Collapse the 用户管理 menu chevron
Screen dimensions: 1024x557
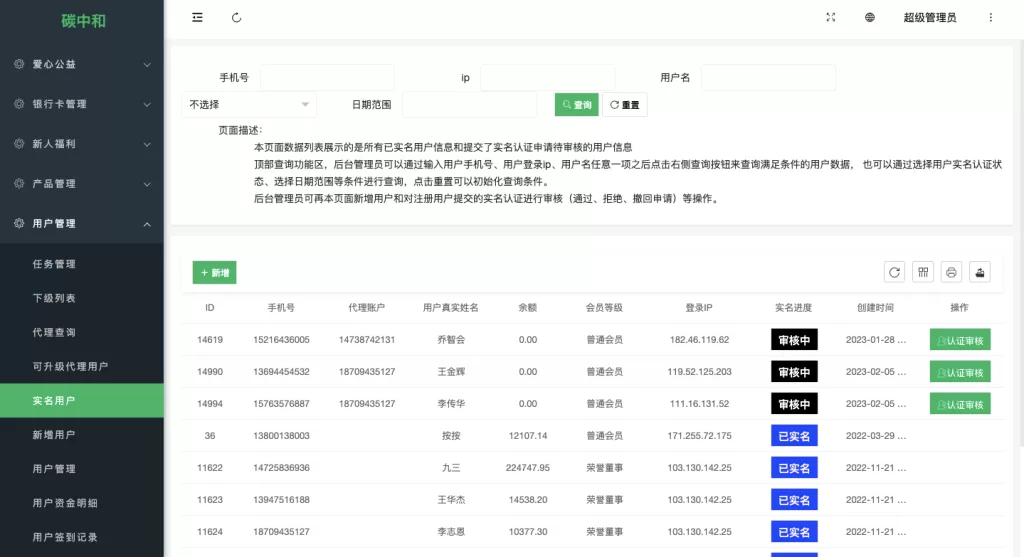pyautogui.click(x=147, y=224)
